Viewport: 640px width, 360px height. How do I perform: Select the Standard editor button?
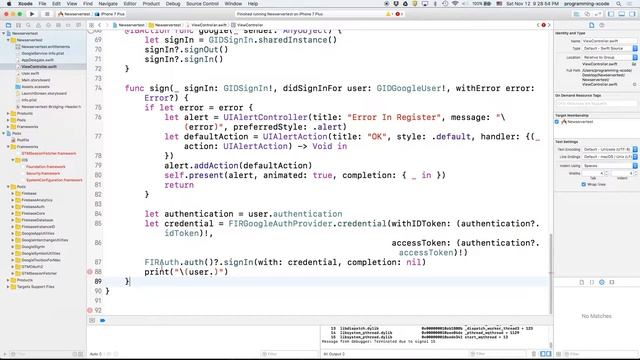click(576, 14)
